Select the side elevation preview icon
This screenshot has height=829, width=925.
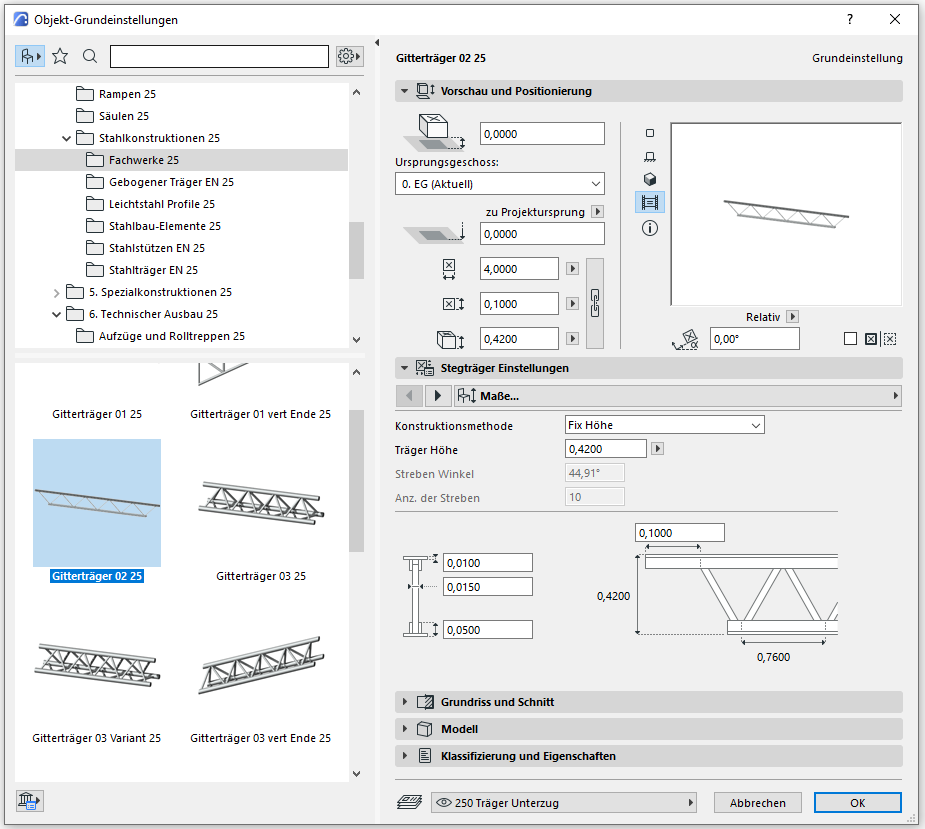tap(650, 156)
